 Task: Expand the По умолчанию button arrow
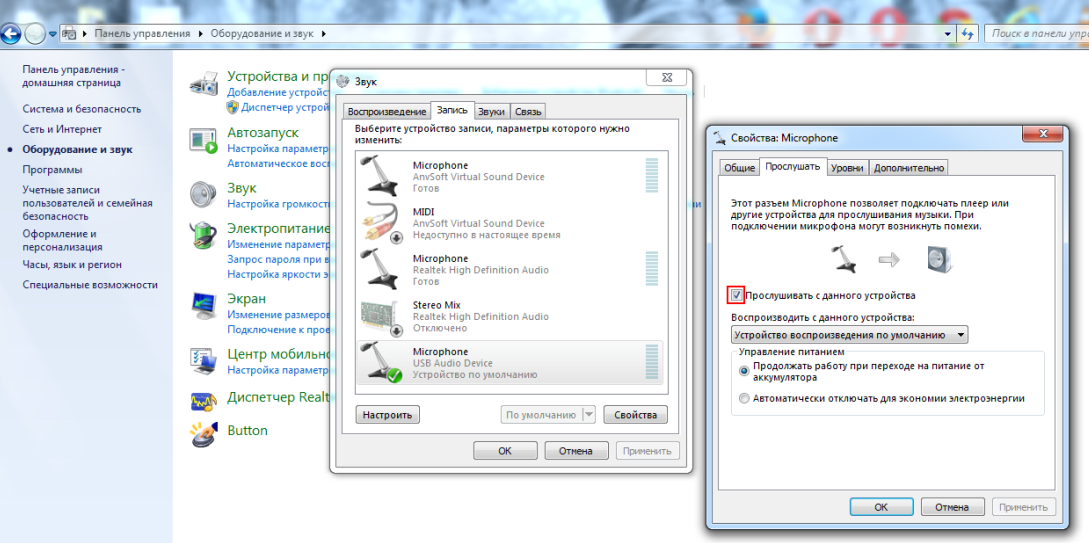(588, 415)
